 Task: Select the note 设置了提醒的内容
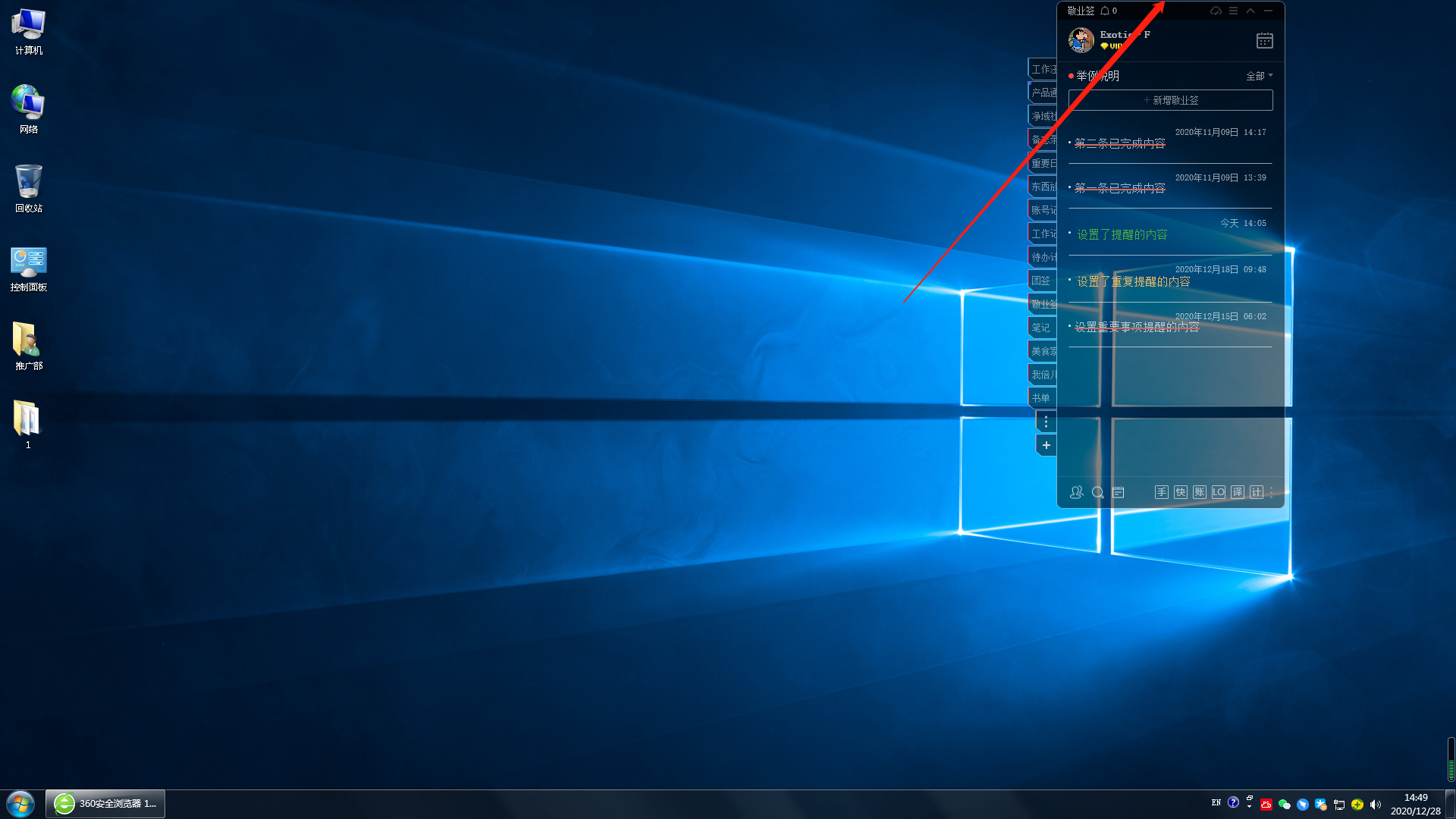click(x=1122, y=235)
